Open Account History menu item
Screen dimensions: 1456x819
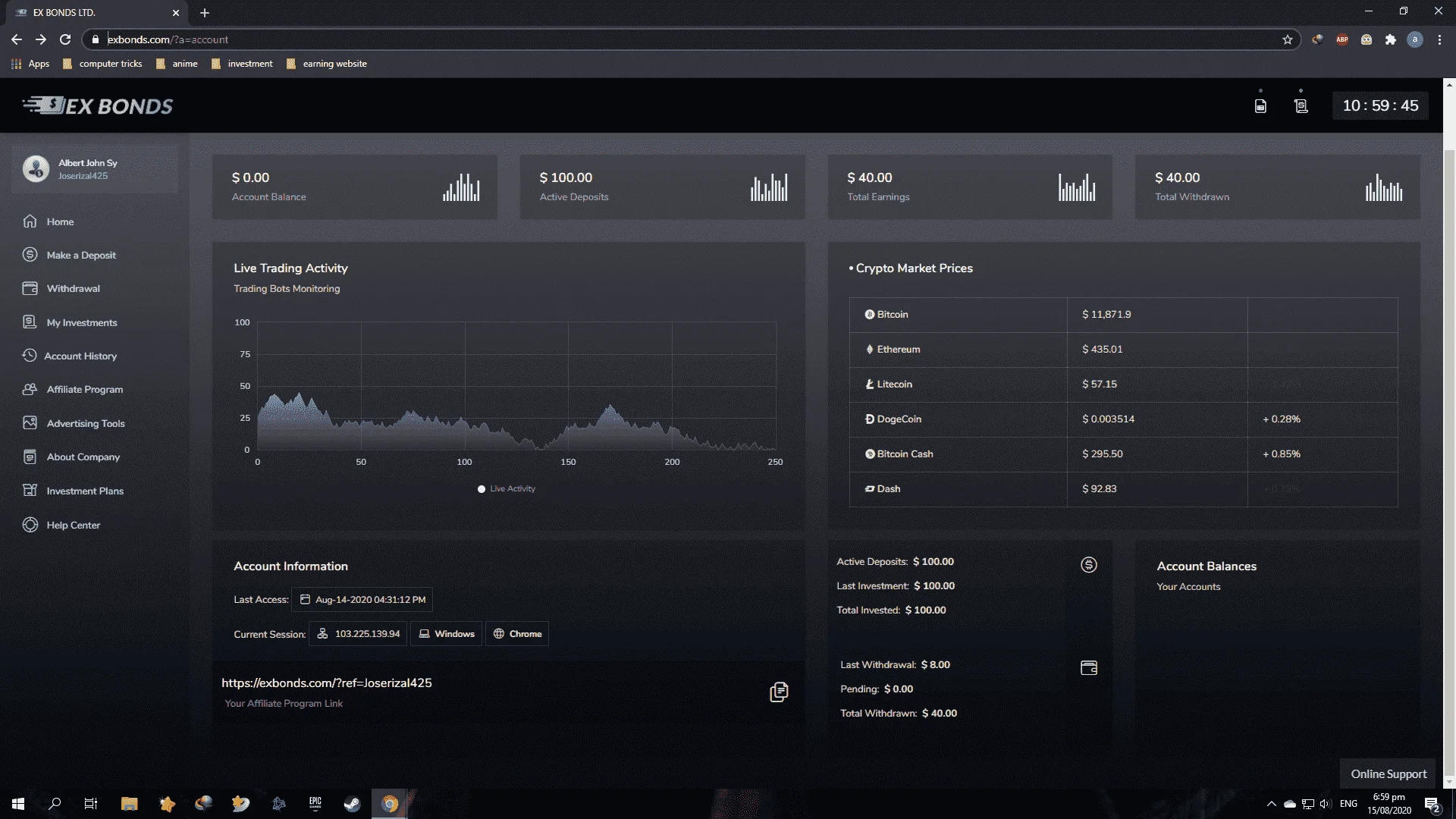point(80,356)
